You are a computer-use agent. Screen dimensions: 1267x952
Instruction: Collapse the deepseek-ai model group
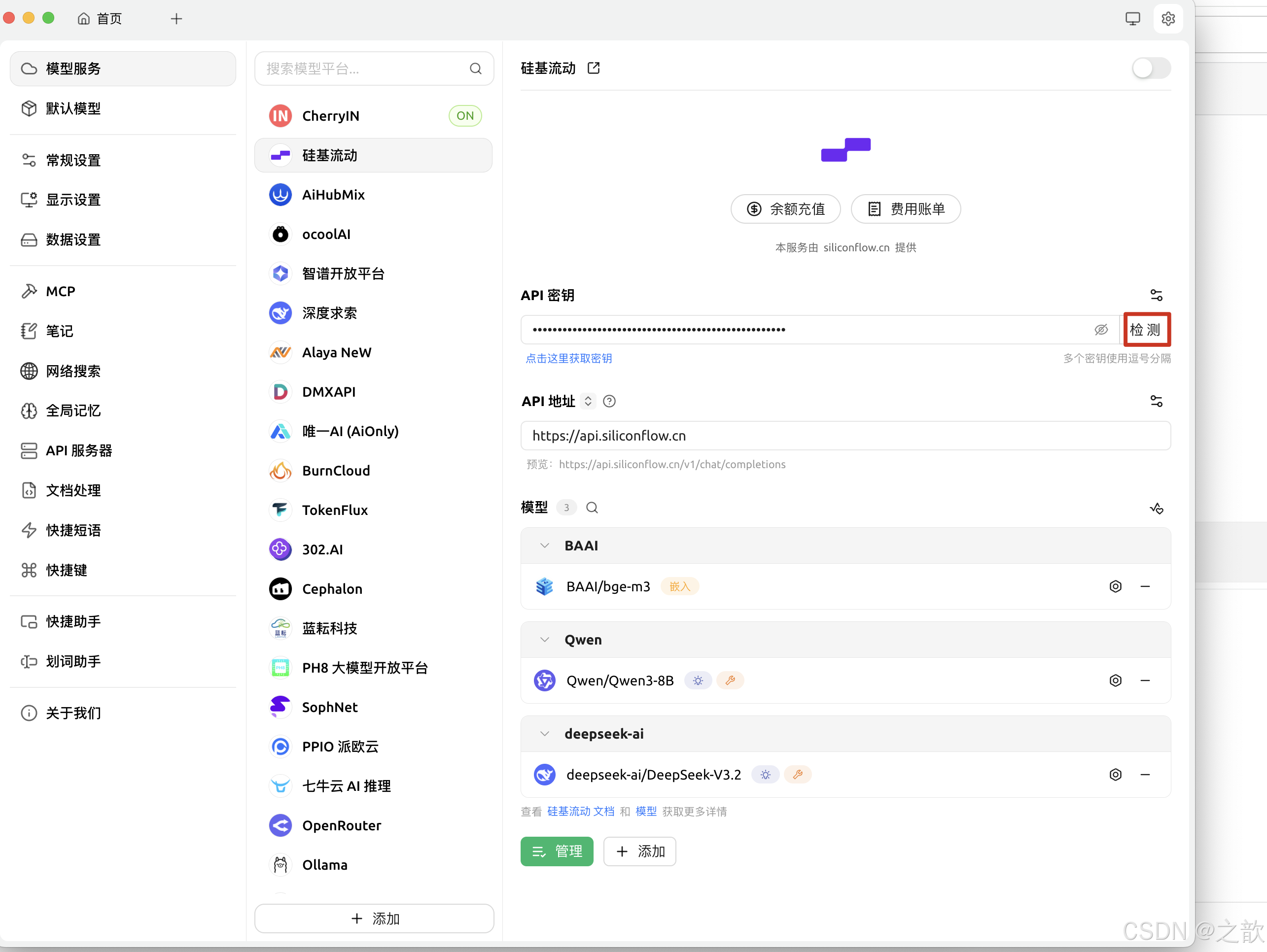point(545,734)
